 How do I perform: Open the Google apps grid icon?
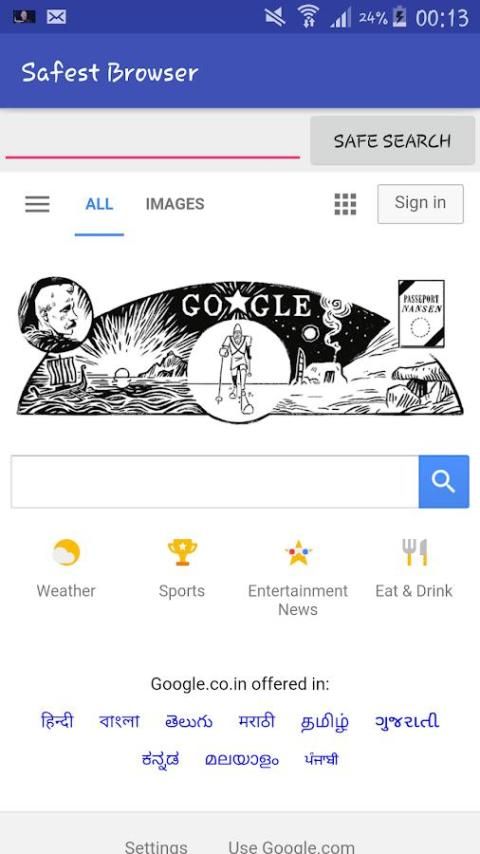click(345, 204)
